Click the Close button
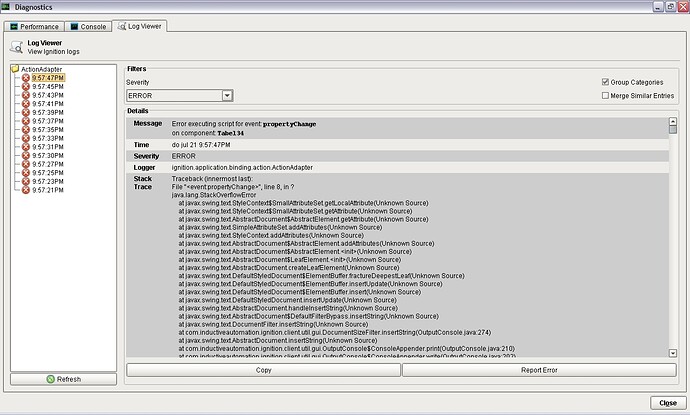 tap(668, 403)
